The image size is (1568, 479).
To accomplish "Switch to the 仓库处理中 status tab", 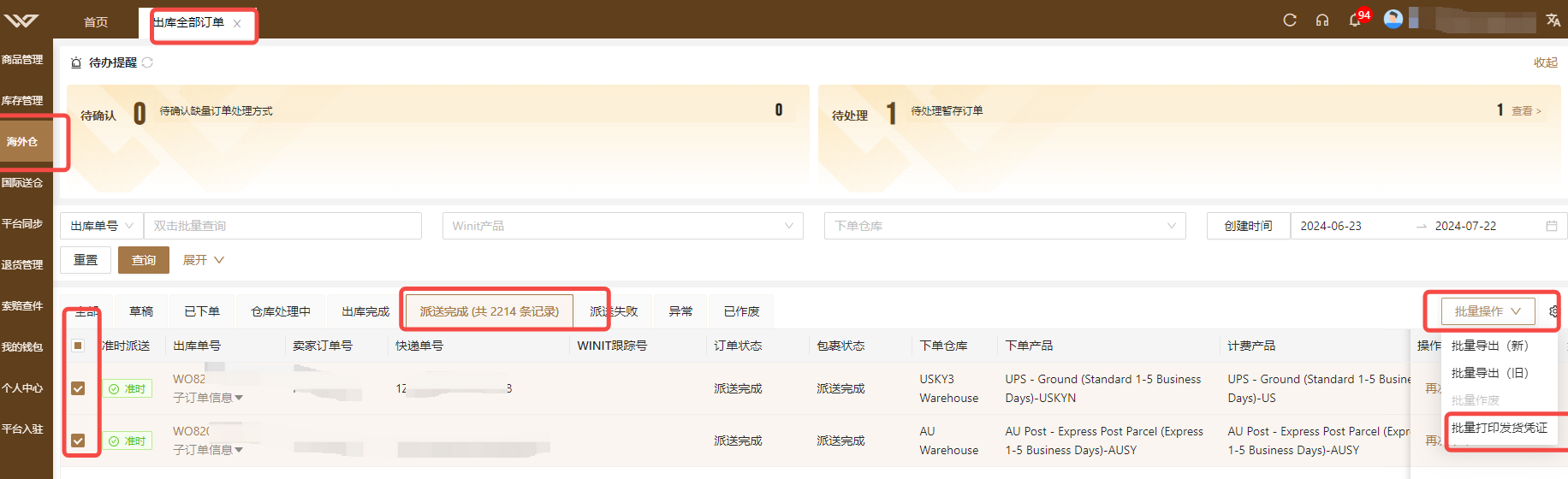I will point(281,311).
